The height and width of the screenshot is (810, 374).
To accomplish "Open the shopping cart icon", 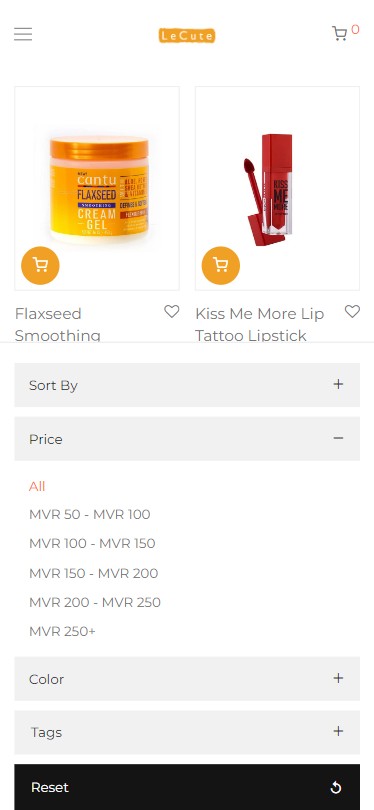I will click(339, 34).
